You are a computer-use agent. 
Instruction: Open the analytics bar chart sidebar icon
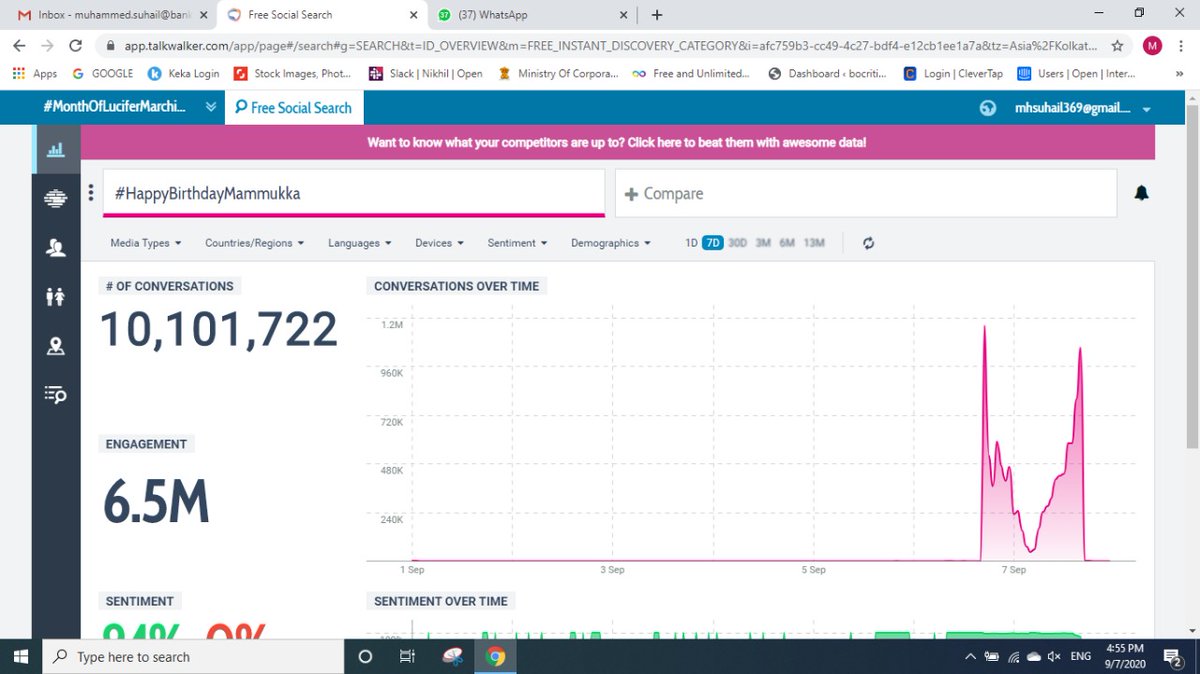pyautogui.click(x=55, y=150)
